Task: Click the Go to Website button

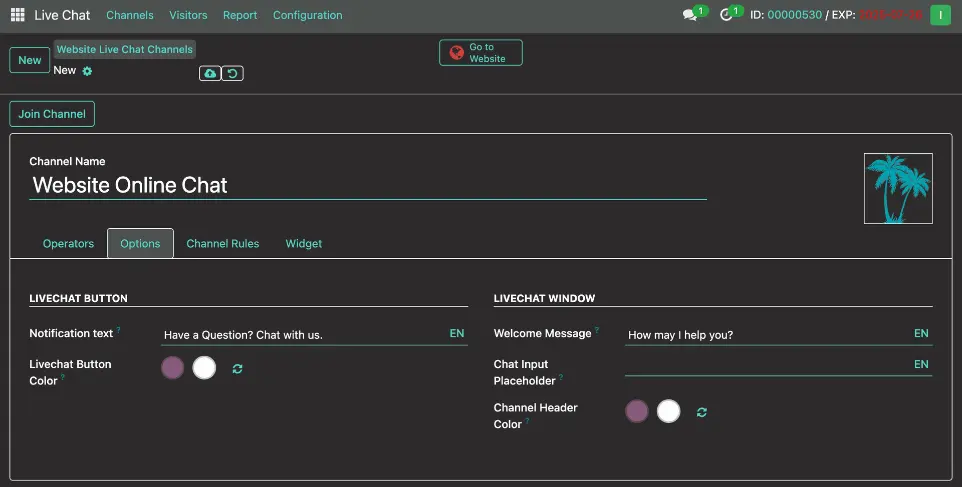Action: click(481, 53)
